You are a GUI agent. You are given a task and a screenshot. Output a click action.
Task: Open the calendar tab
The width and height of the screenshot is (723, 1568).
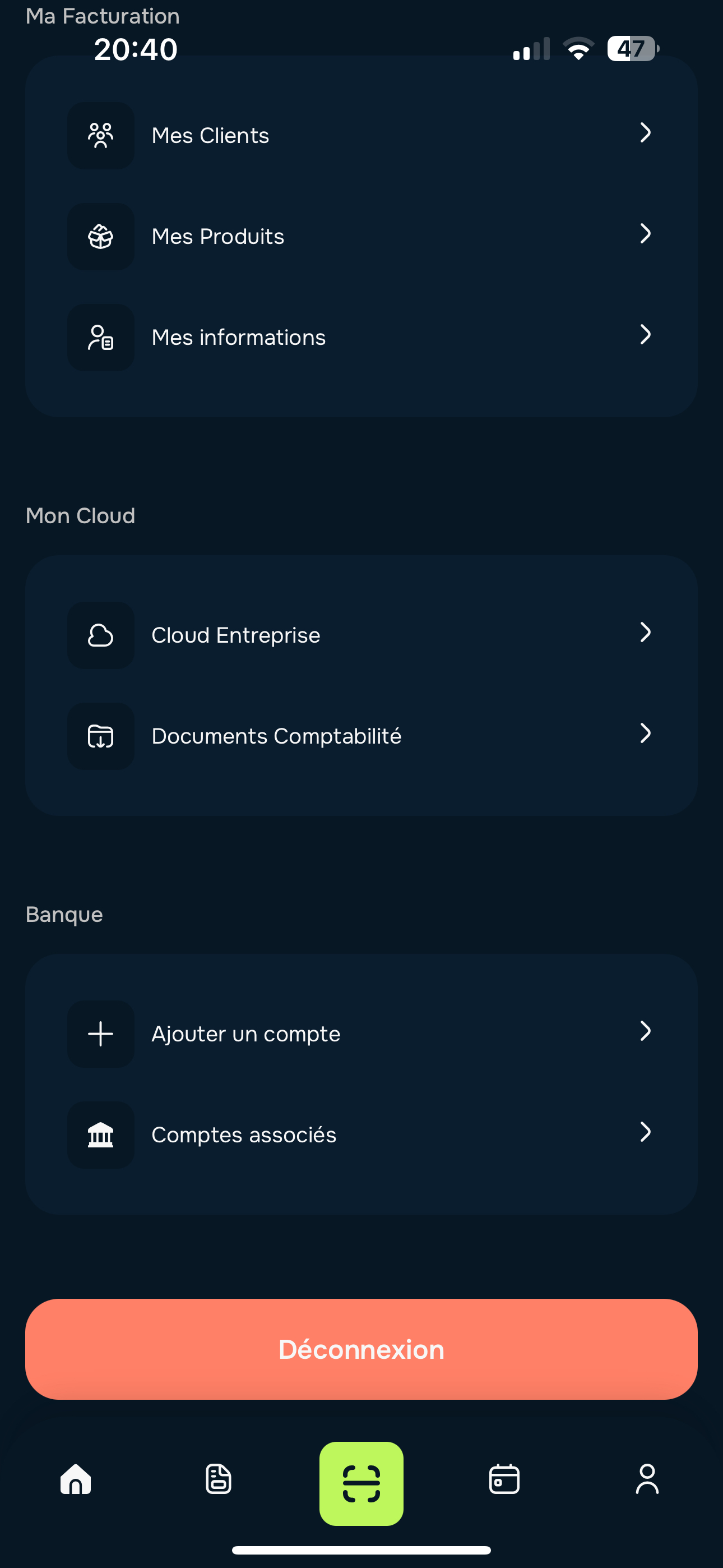[x=504, y=1479]
